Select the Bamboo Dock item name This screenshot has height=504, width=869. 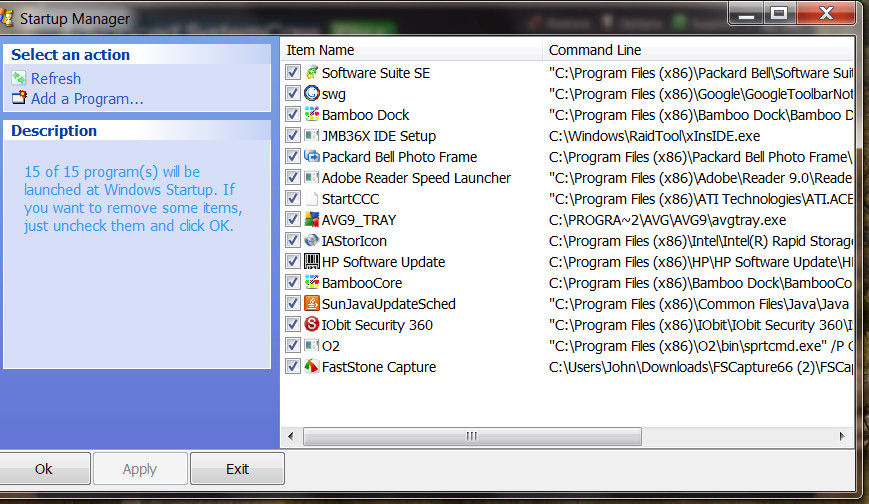click(365, 115)
